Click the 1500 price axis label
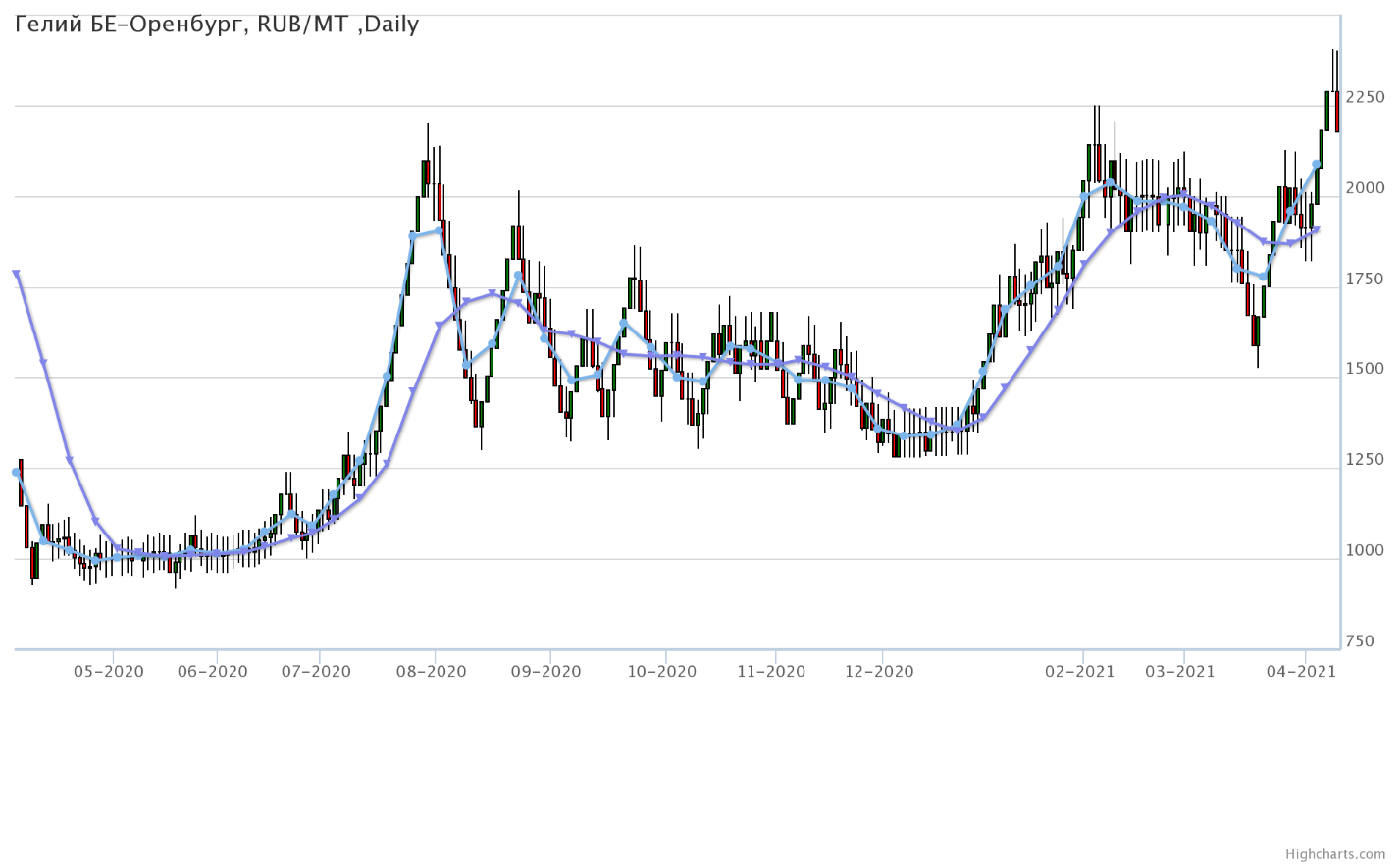The image size is (1400, 866). [1366, 370]
